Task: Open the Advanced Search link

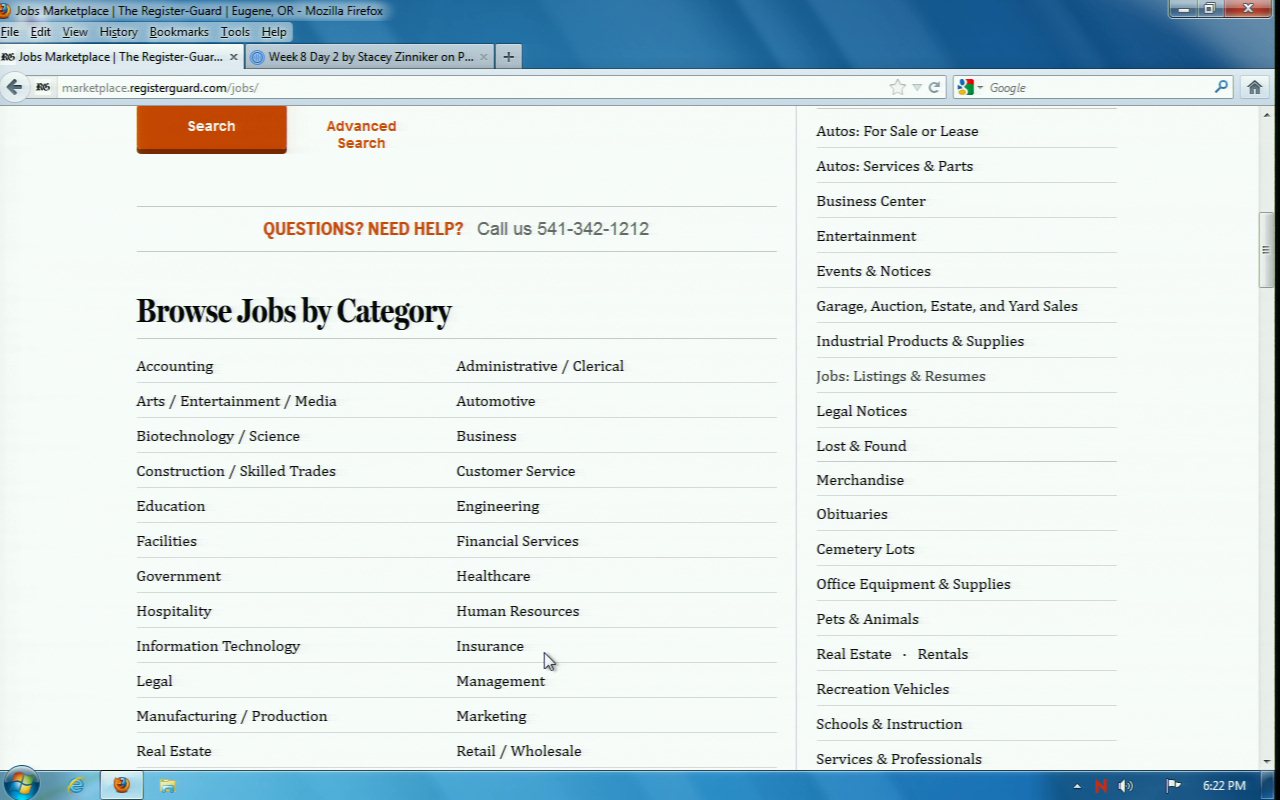Action: click(361, 134)
